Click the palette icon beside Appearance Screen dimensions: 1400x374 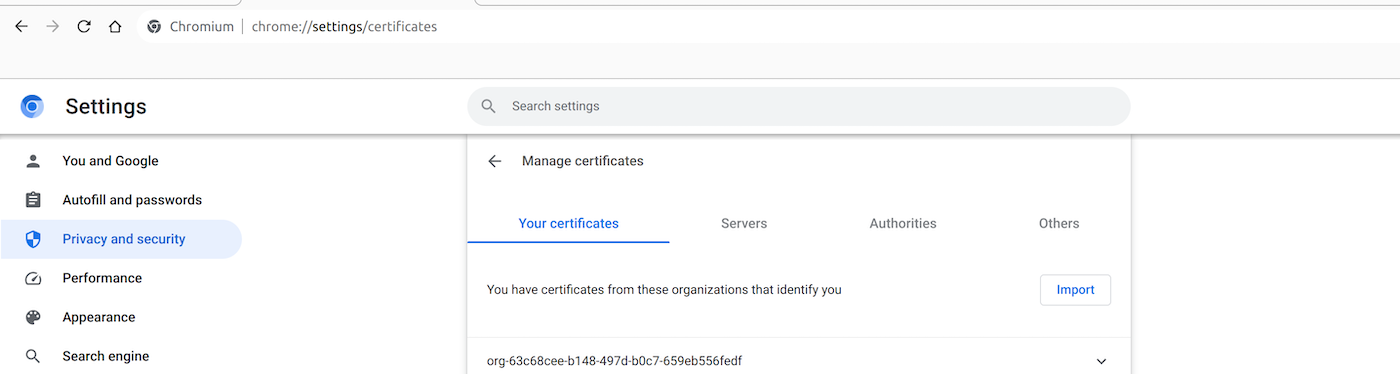pyautogui.click(x=33, y=317)
